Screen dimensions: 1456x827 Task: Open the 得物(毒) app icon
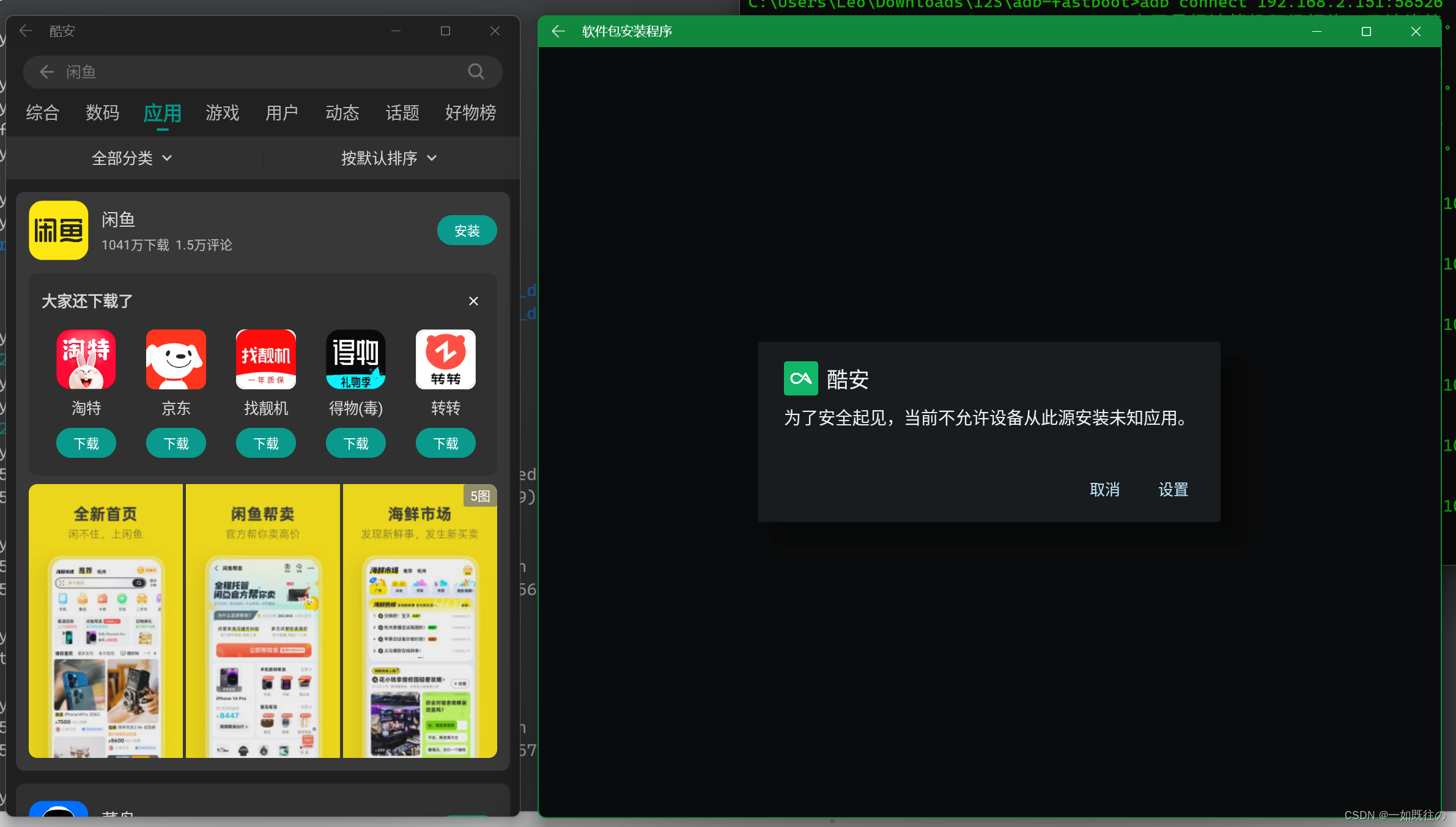[356, 359]
